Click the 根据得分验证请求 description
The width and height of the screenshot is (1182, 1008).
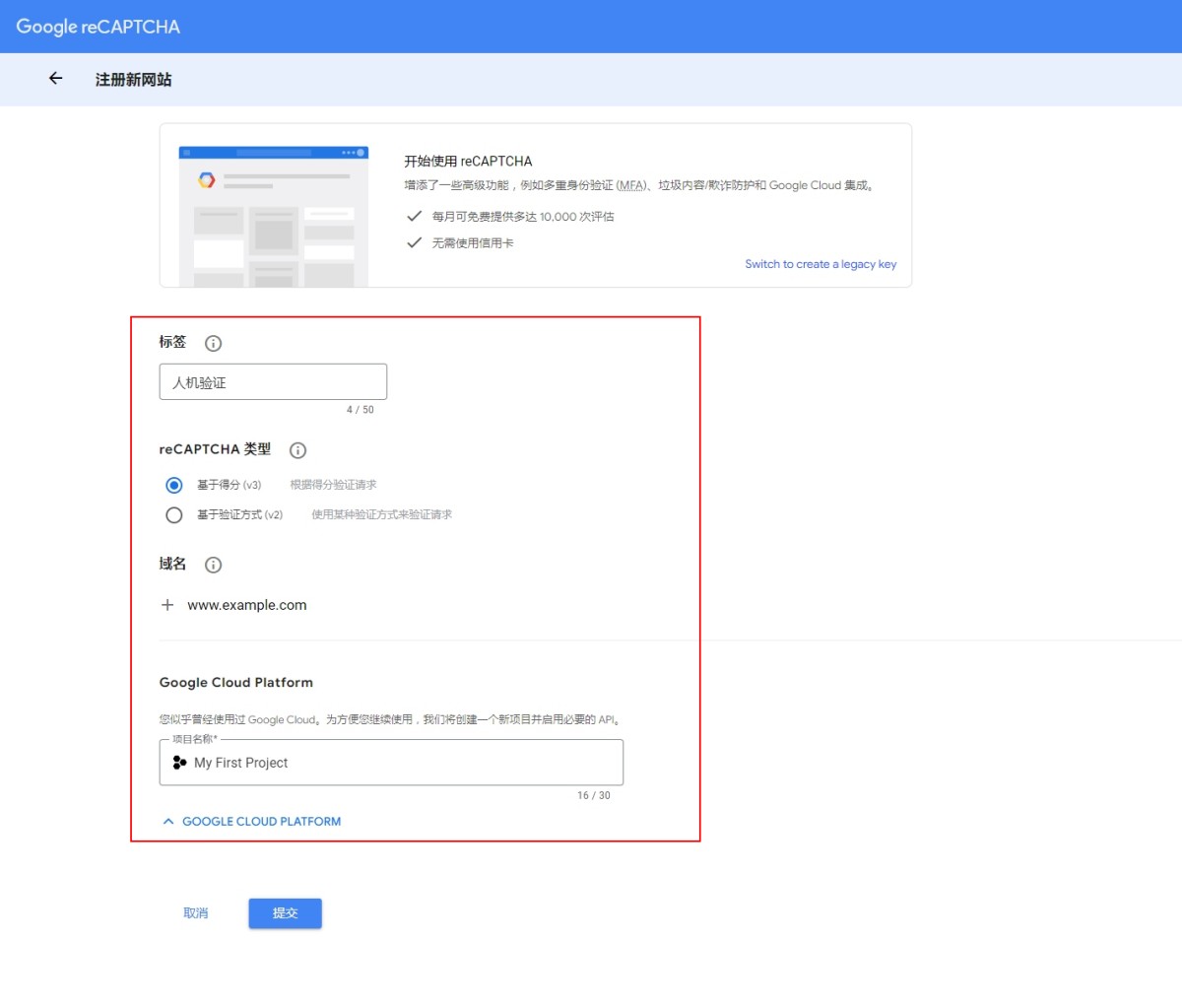tap(333, 485)
